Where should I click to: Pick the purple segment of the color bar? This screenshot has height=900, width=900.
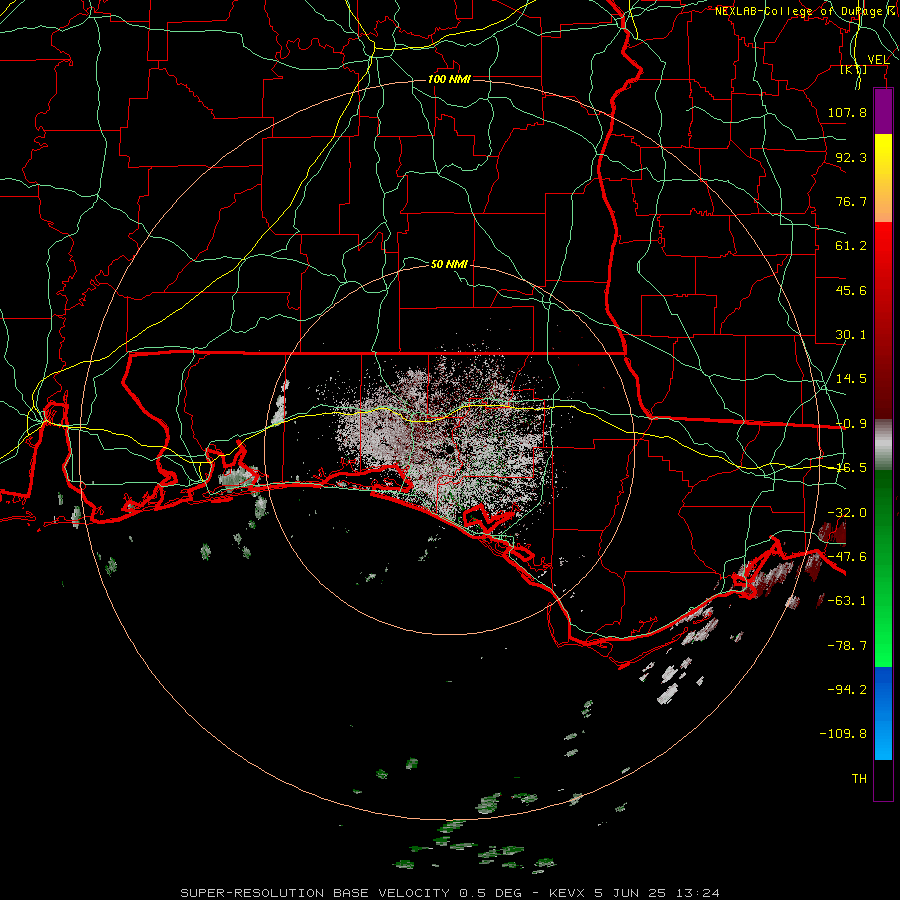coord(883,112)
